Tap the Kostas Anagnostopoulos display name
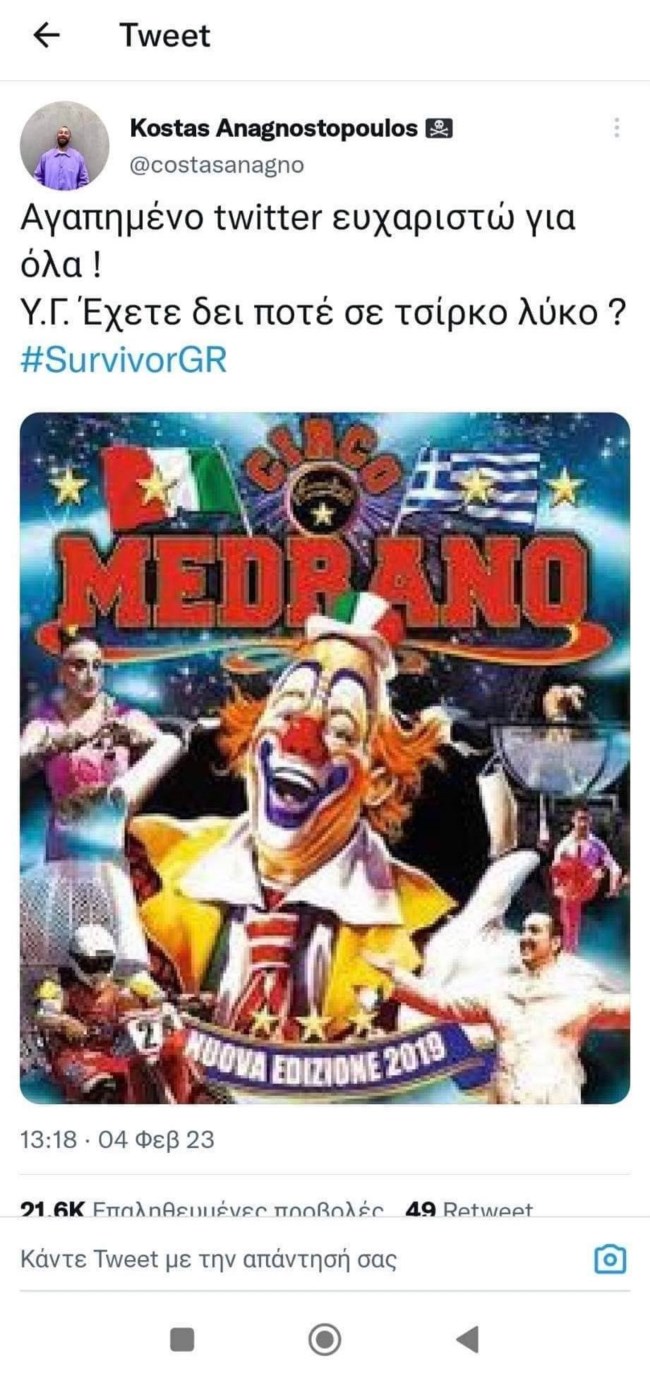Screen dimensions: 650x1378 [274, 127]
